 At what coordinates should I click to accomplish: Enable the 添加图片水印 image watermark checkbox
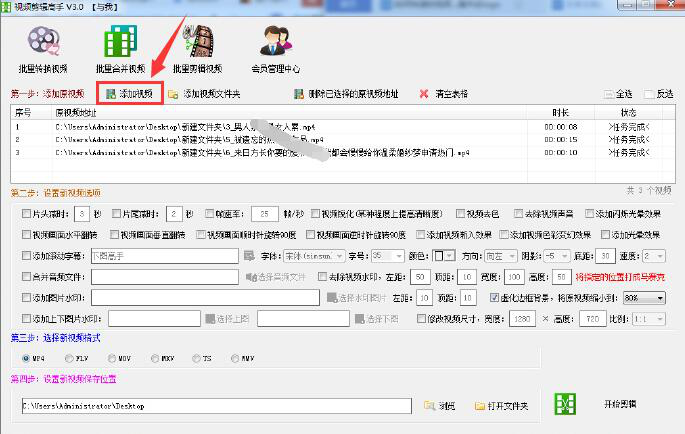coord(26,298)
